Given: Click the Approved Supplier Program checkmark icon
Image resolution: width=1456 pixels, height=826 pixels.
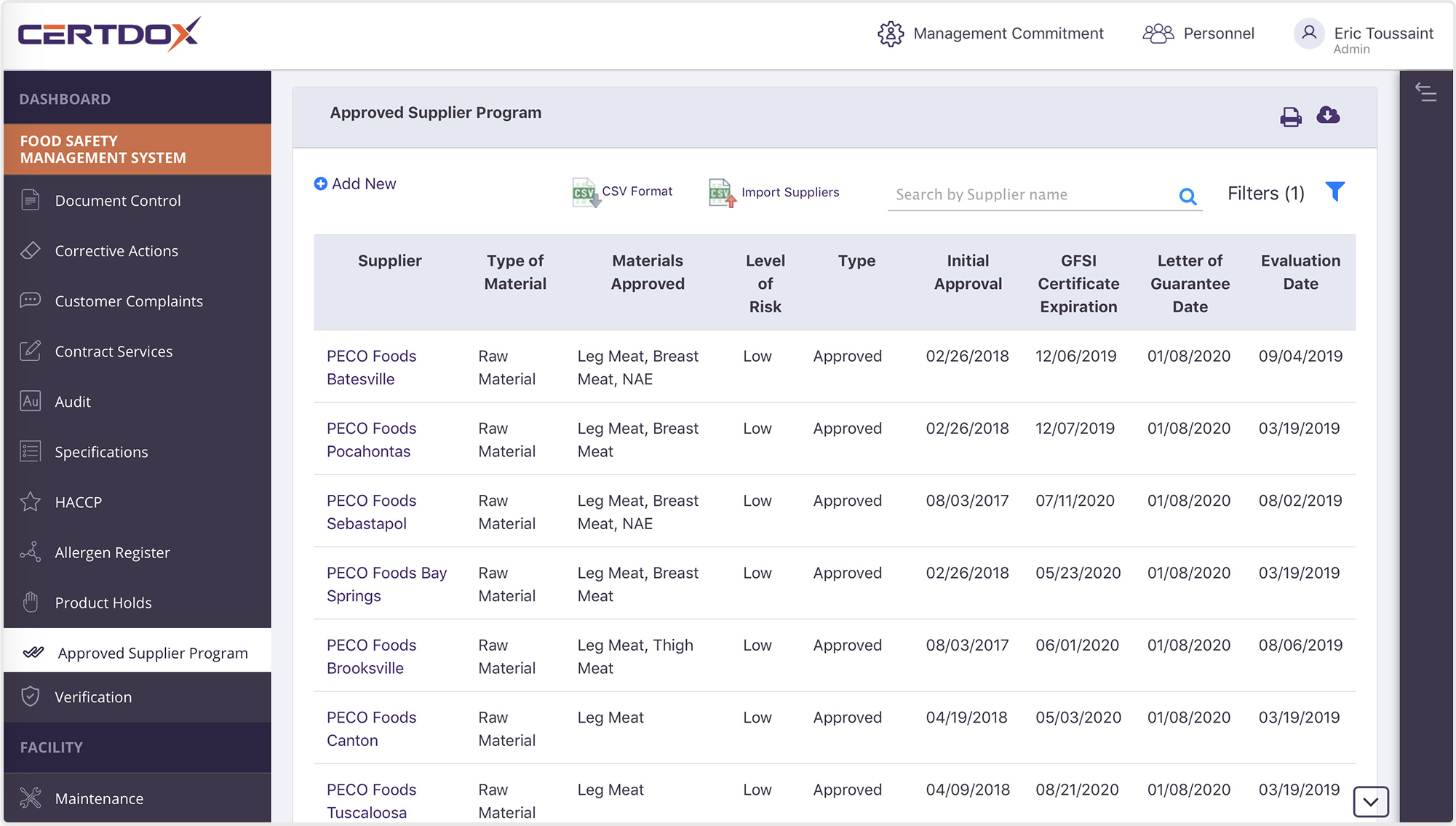Looking at the screenshot, I should pyautogui.click(x=33, y=652).
